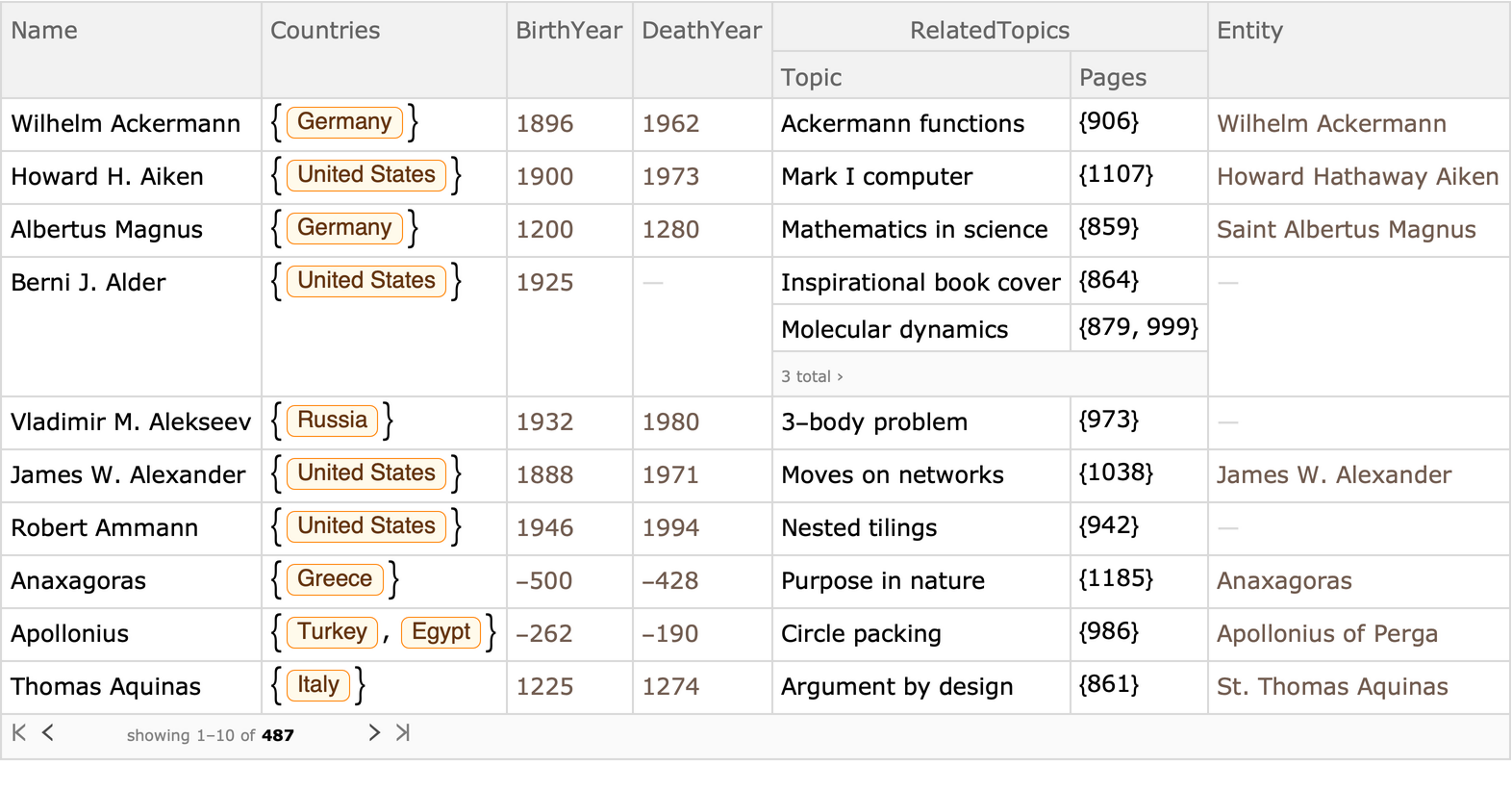Go to the previous page of results
1512x791 pixels.
(x=48, y=733)
